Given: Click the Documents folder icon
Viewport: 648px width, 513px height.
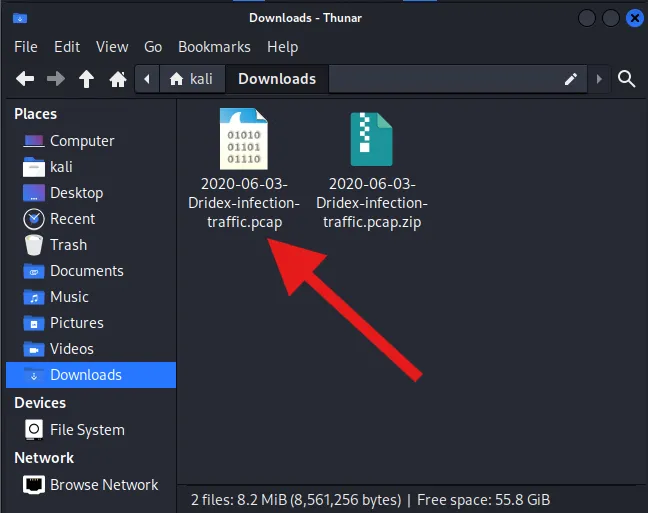Looking at the screenshot, I should pos(34,271).
